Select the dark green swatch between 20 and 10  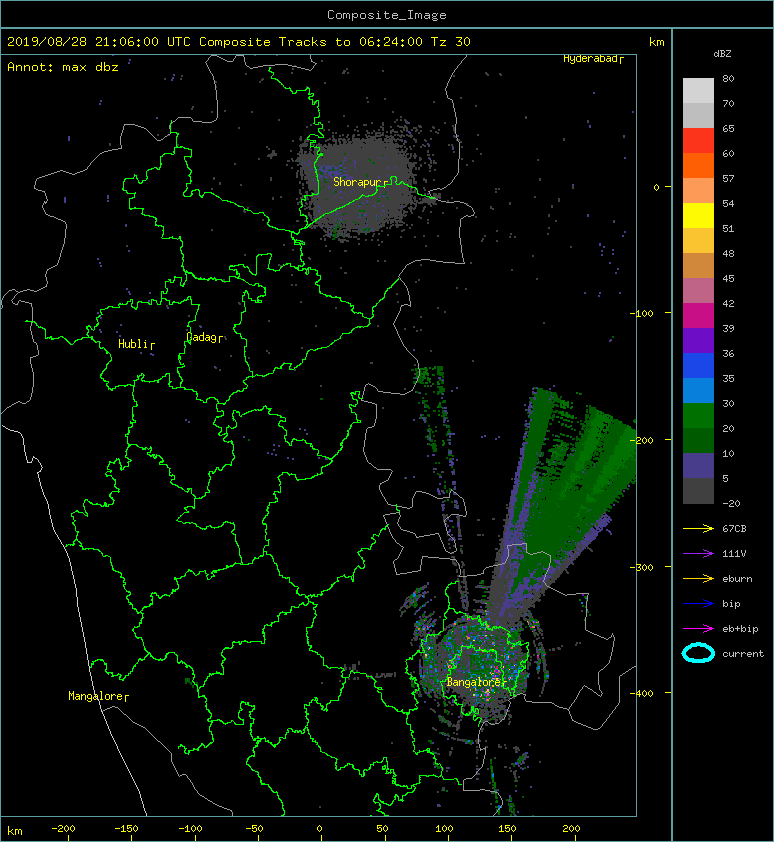click(698, 440)
